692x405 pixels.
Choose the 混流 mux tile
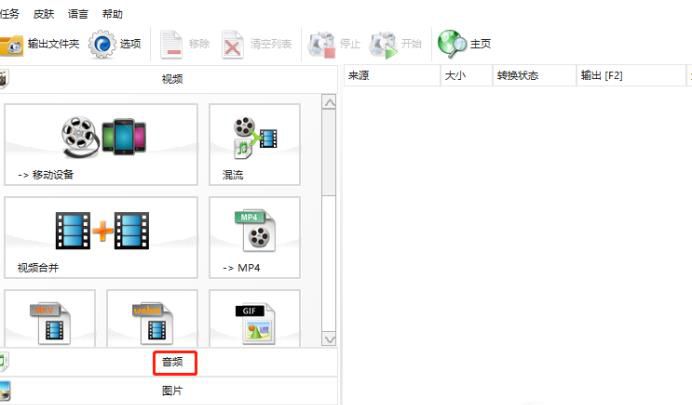click(254, 145)
